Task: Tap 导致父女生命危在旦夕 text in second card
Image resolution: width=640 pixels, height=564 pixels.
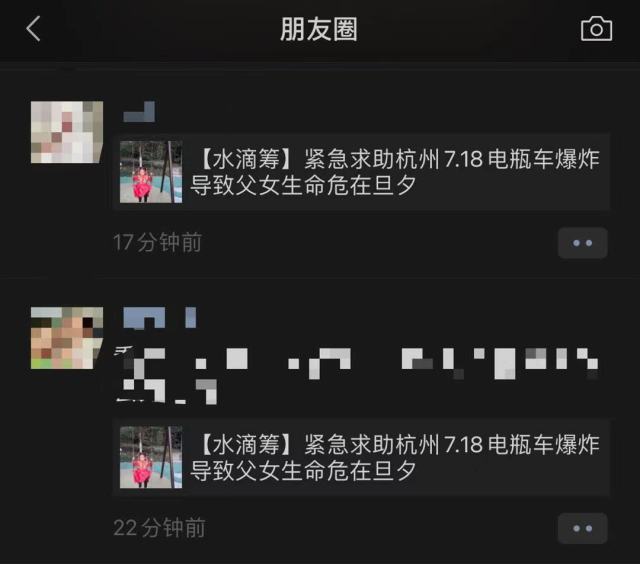Action: tap(303, 471)
